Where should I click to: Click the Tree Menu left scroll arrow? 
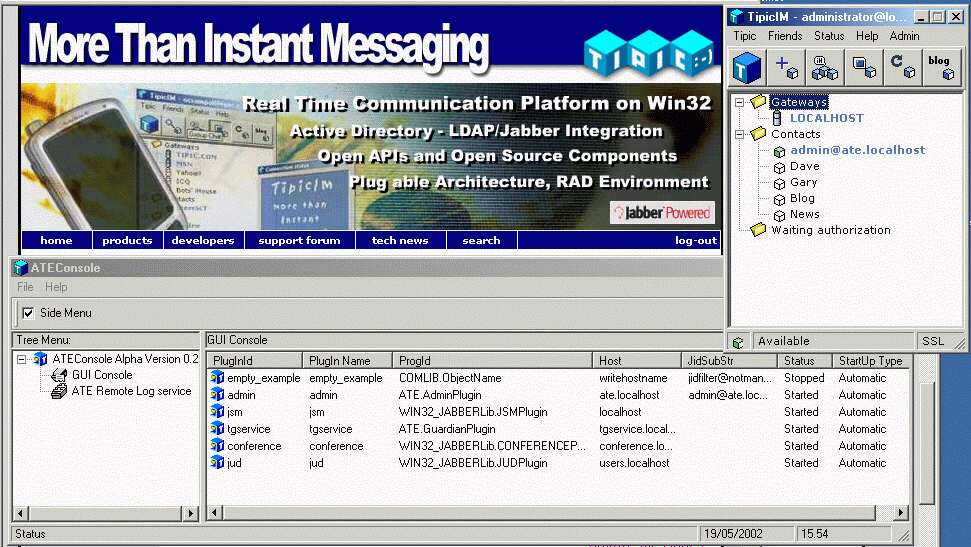(x=20, y=513)
